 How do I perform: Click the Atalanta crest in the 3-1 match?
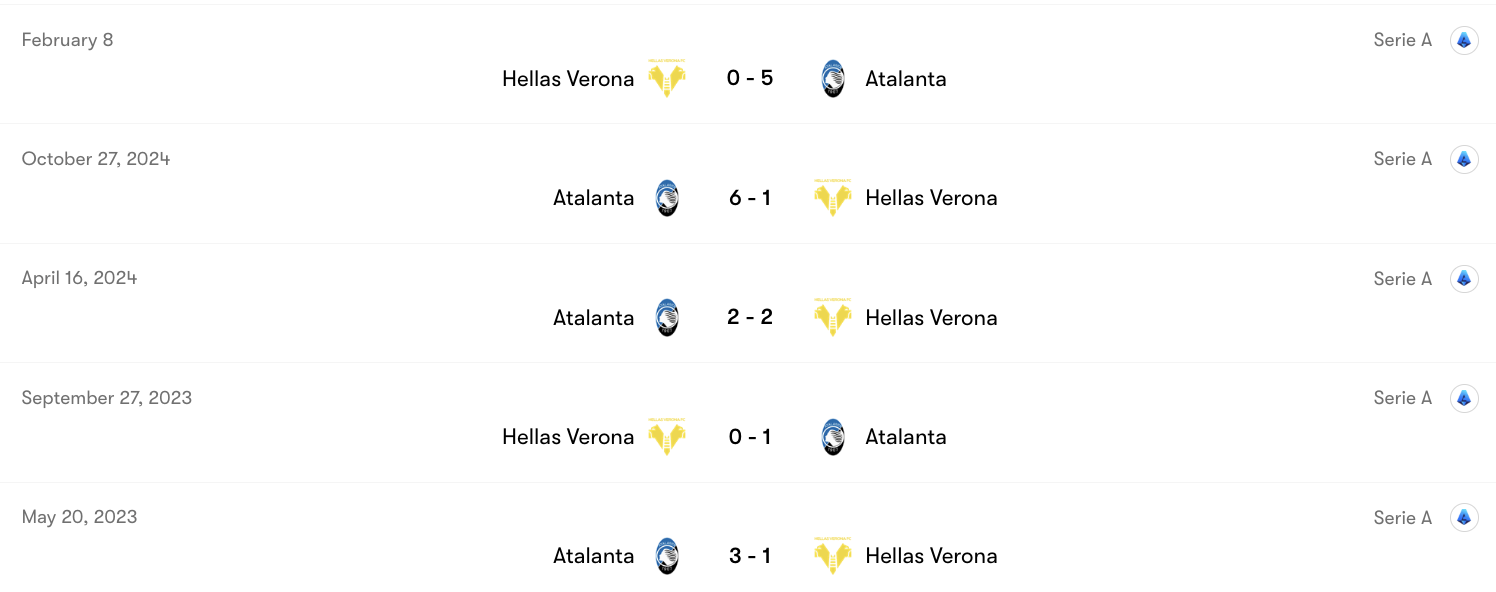click(x=667, y=556)
